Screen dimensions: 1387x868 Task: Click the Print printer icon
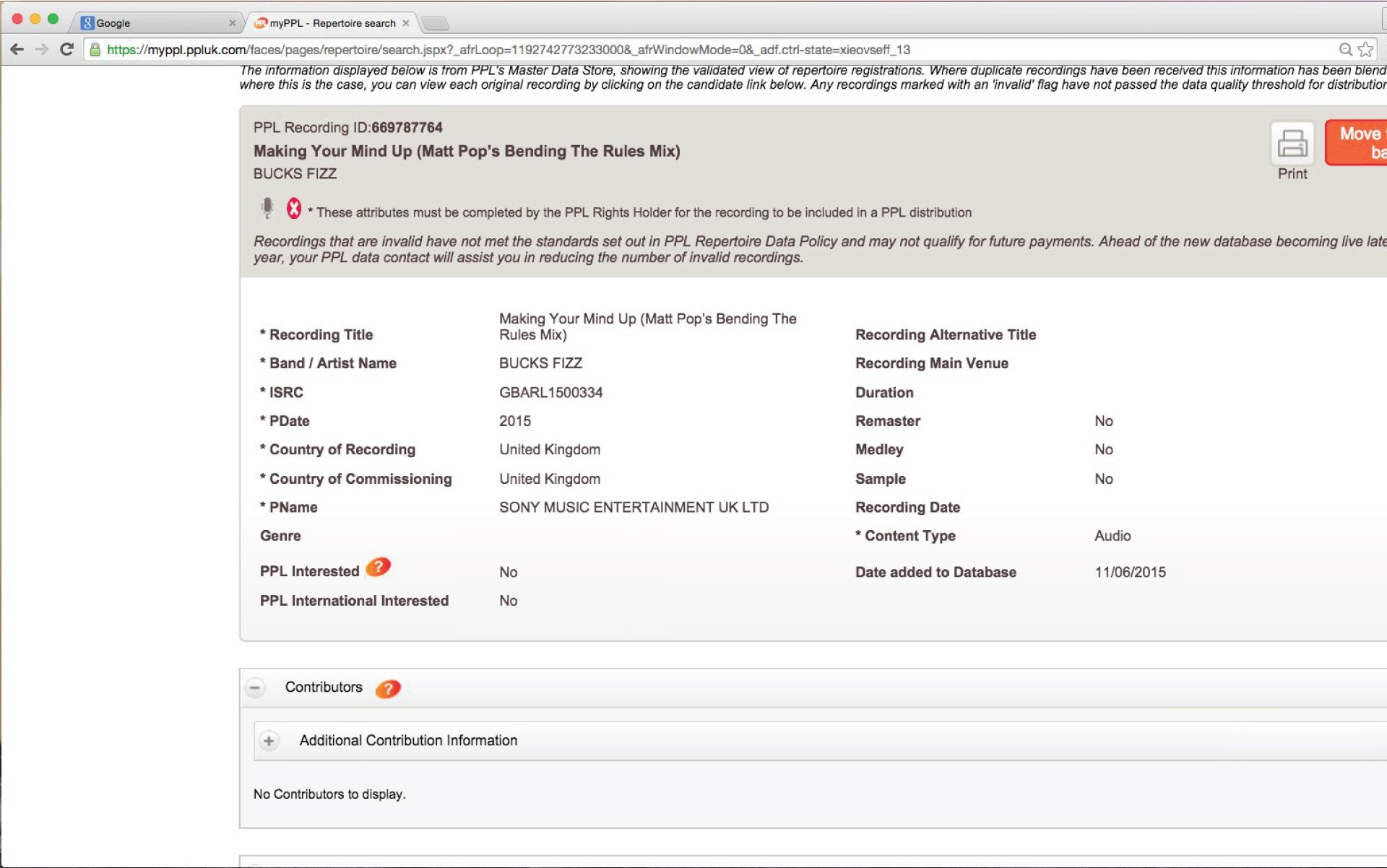1292,143
